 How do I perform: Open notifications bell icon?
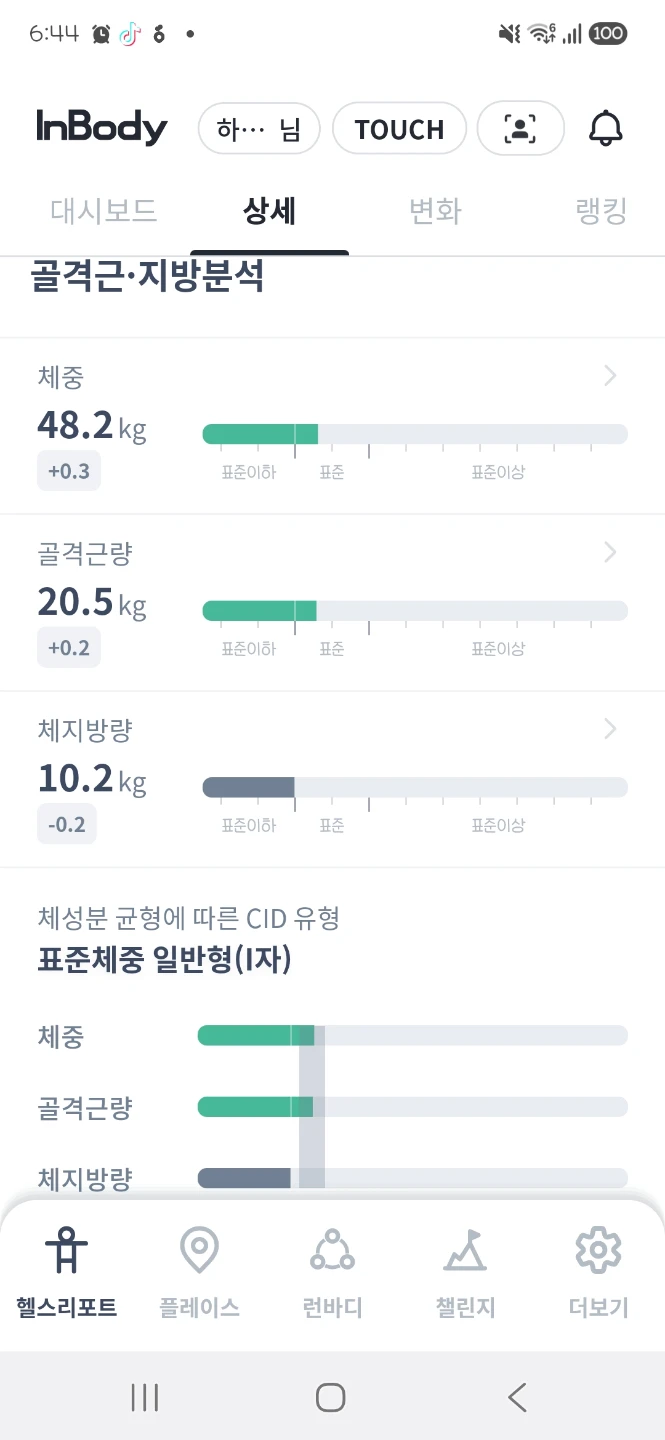(605, 128)
